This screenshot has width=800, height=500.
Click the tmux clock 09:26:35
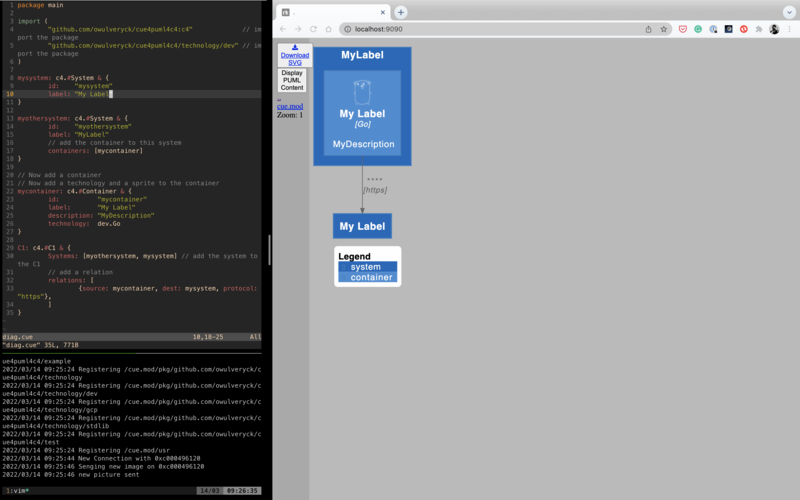click(x=242, y=490)
